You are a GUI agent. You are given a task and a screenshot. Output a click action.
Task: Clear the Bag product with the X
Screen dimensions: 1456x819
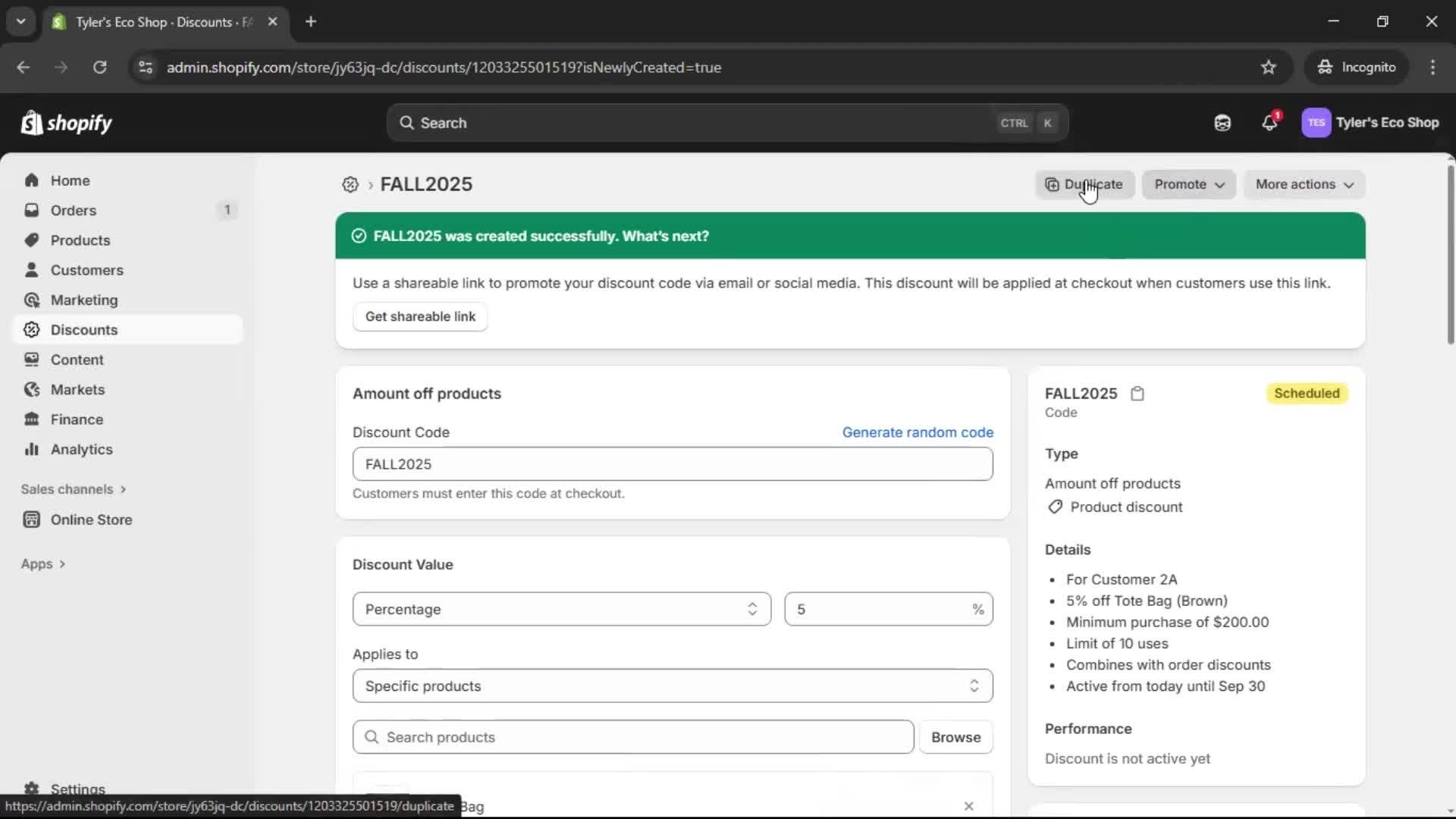[968, 806]
